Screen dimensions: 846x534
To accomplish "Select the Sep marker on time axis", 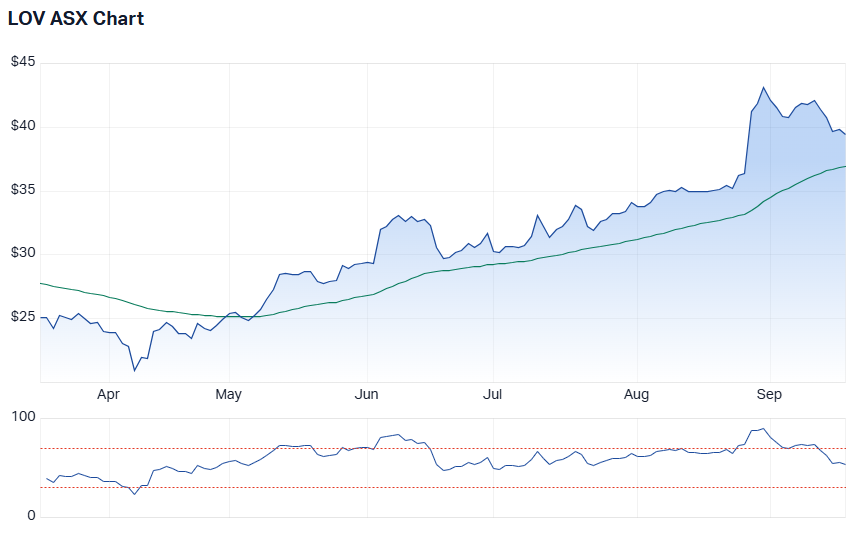I will [x=769, y=394].
